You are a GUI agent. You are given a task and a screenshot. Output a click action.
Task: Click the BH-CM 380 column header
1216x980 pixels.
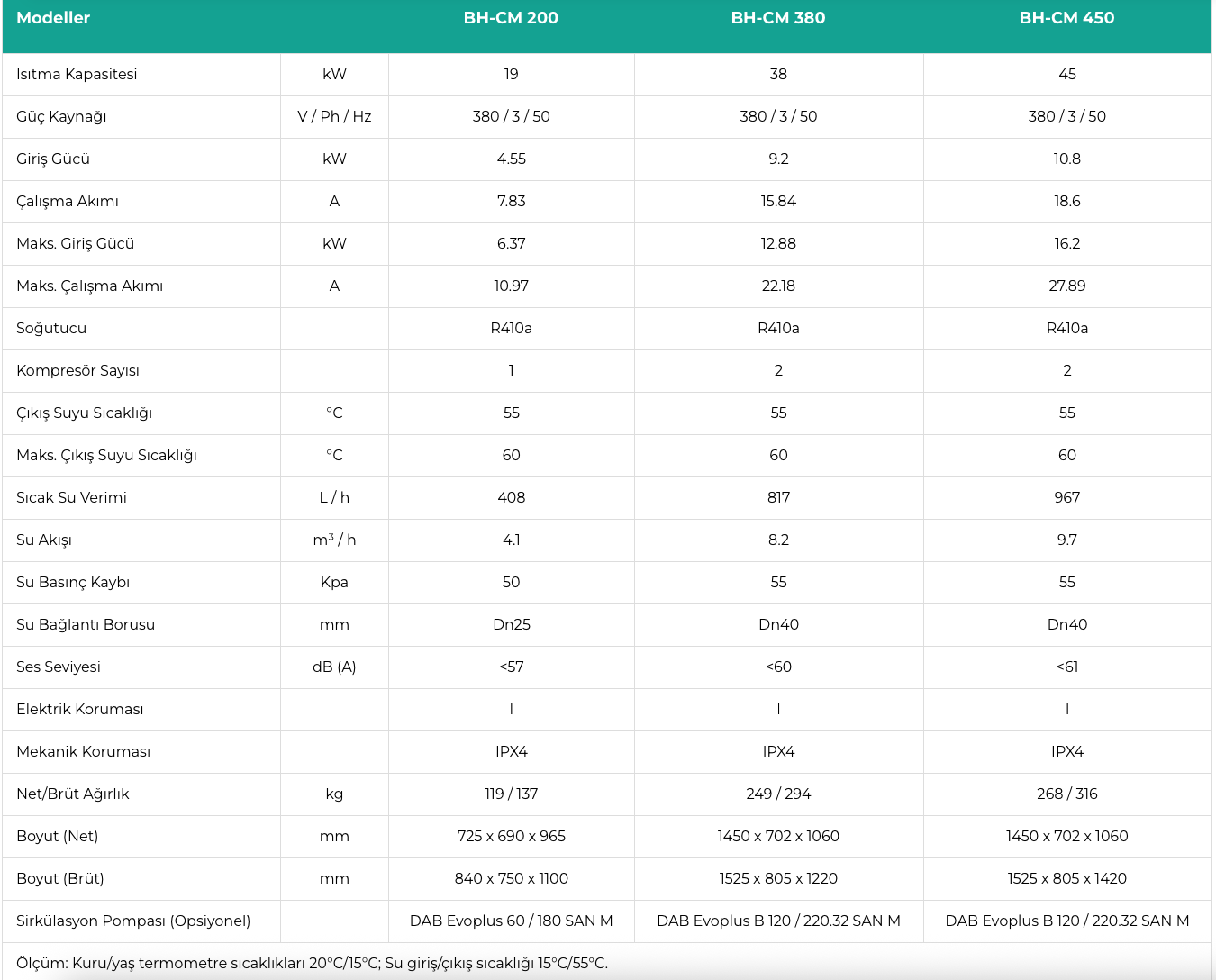[x=778, y=18]
